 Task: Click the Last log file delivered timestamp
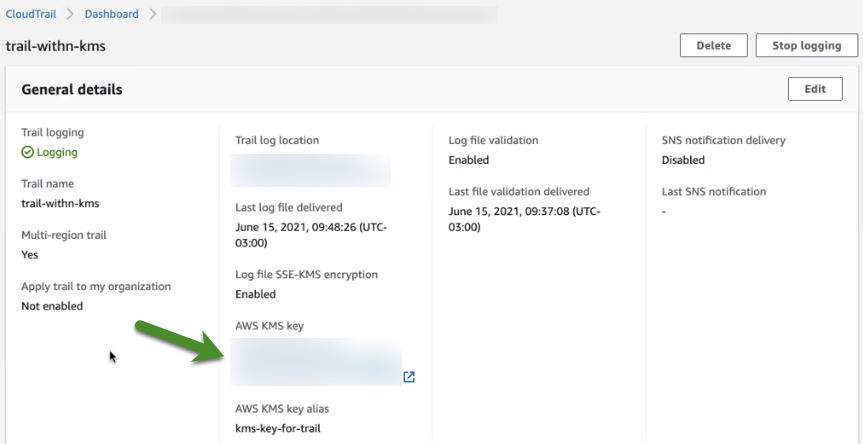coord(312,235)
